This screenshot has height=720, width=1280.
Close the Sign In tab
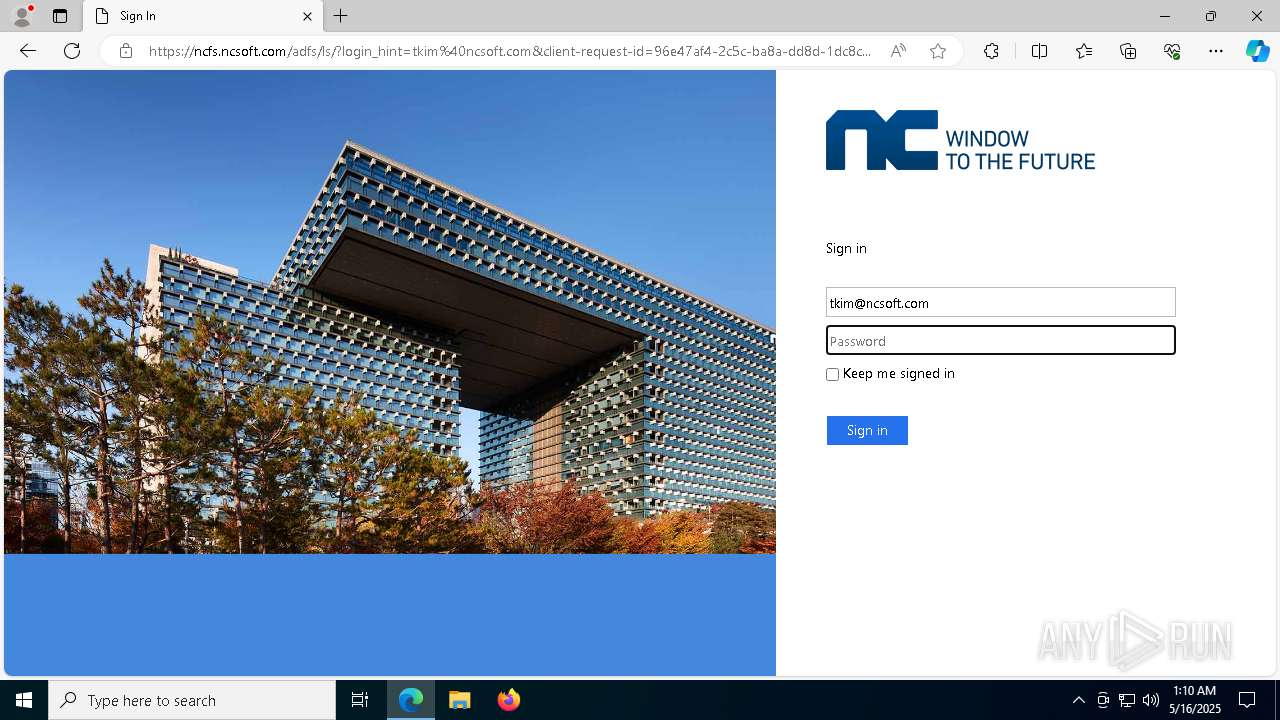(x=307, y=16)
